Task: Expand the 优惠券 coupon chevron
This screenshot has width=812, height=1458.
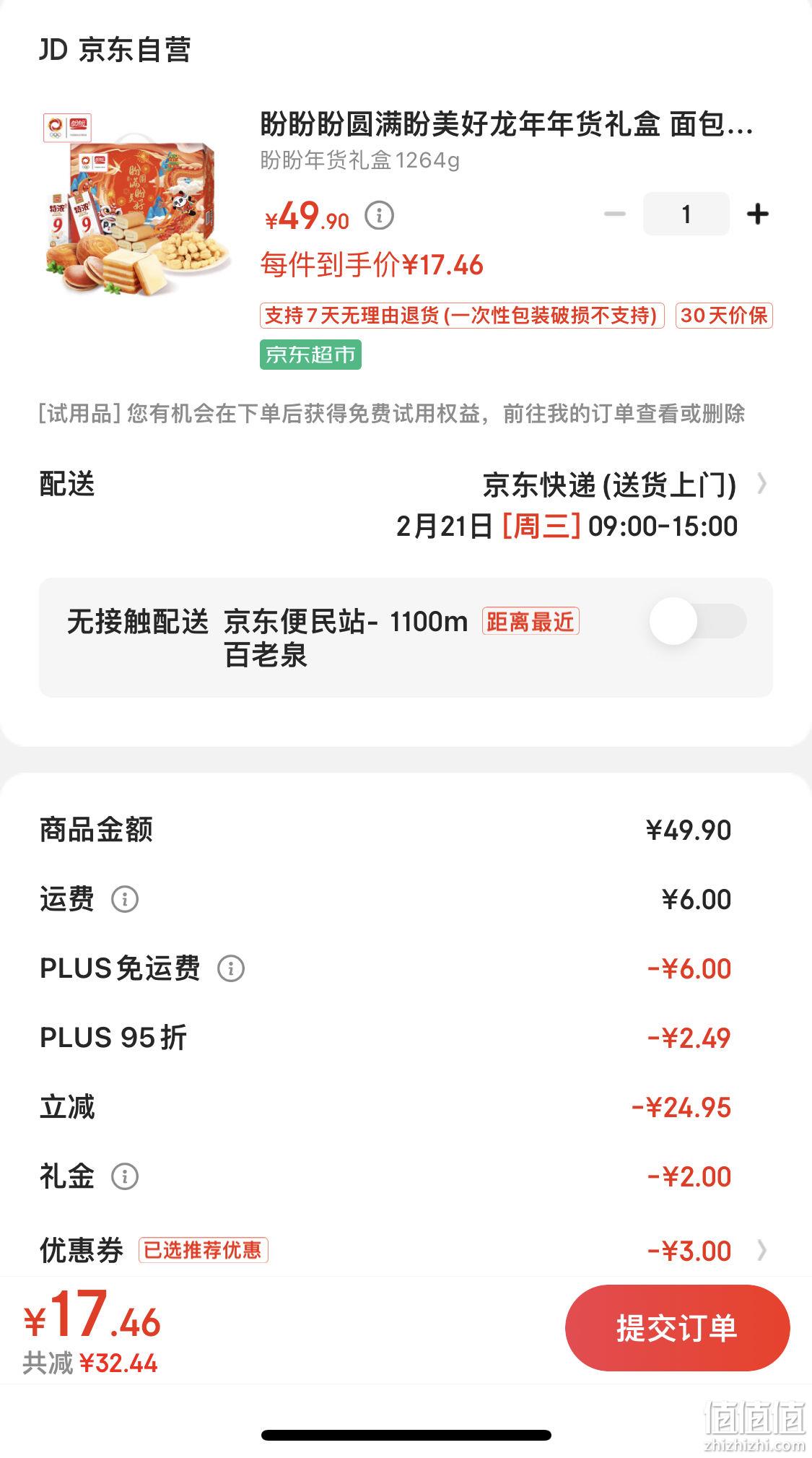Action: point(761,1250)
